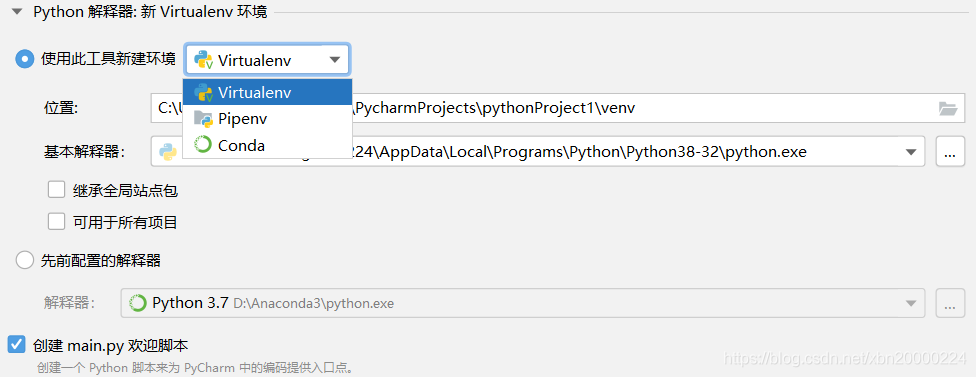Click the ... button beside 解释器 dropdown
Screen dimensions: 976x377
950,304
